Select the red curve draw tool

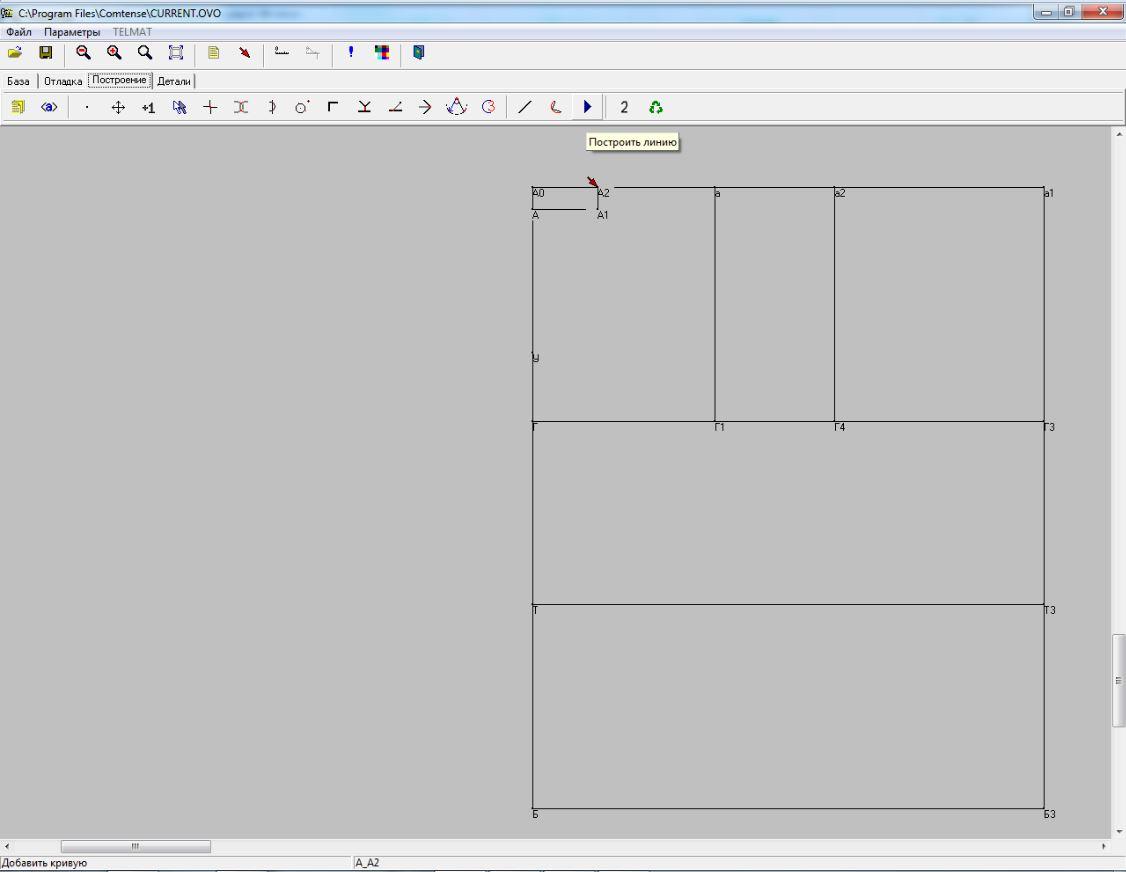(556, 107)
